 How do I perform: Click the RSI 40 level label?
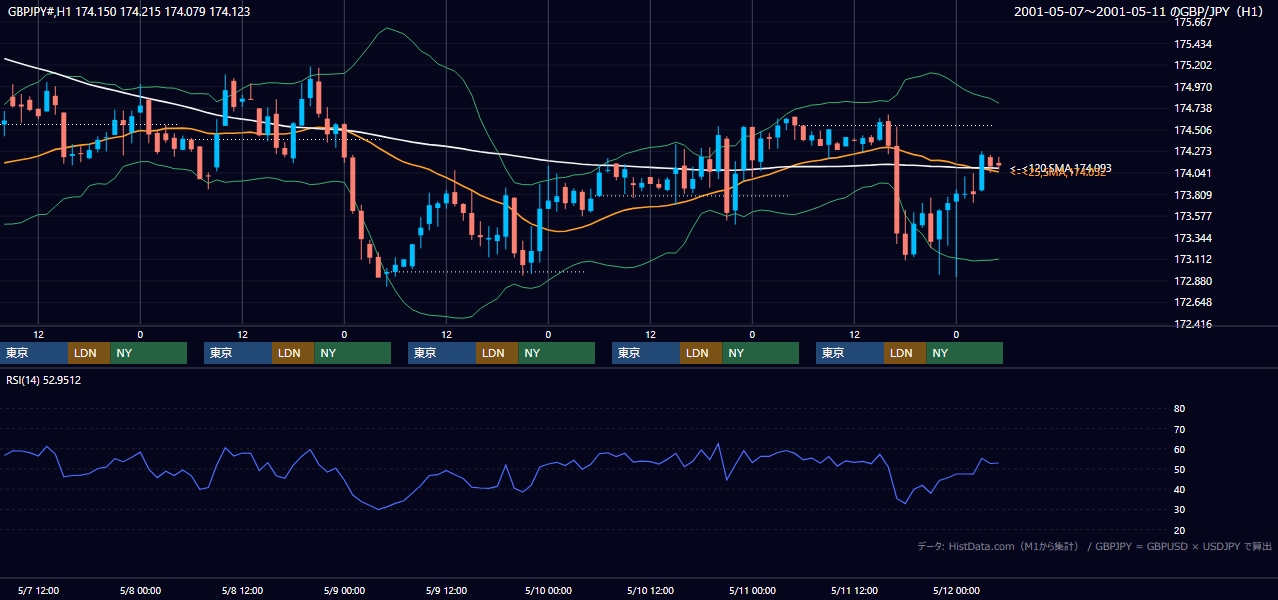(x=1179, y=489)
